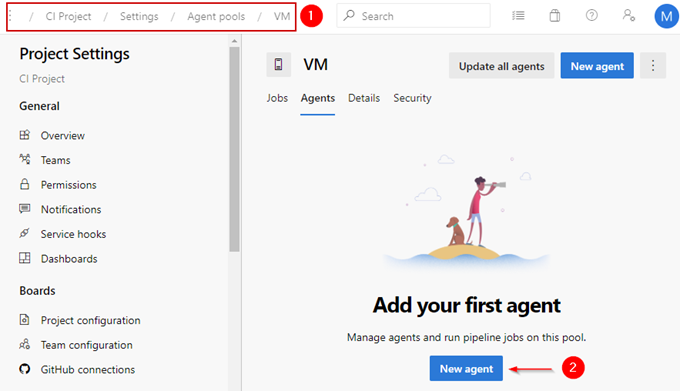Click the top New agent button
Screen dimensions: 680x391
597,65
